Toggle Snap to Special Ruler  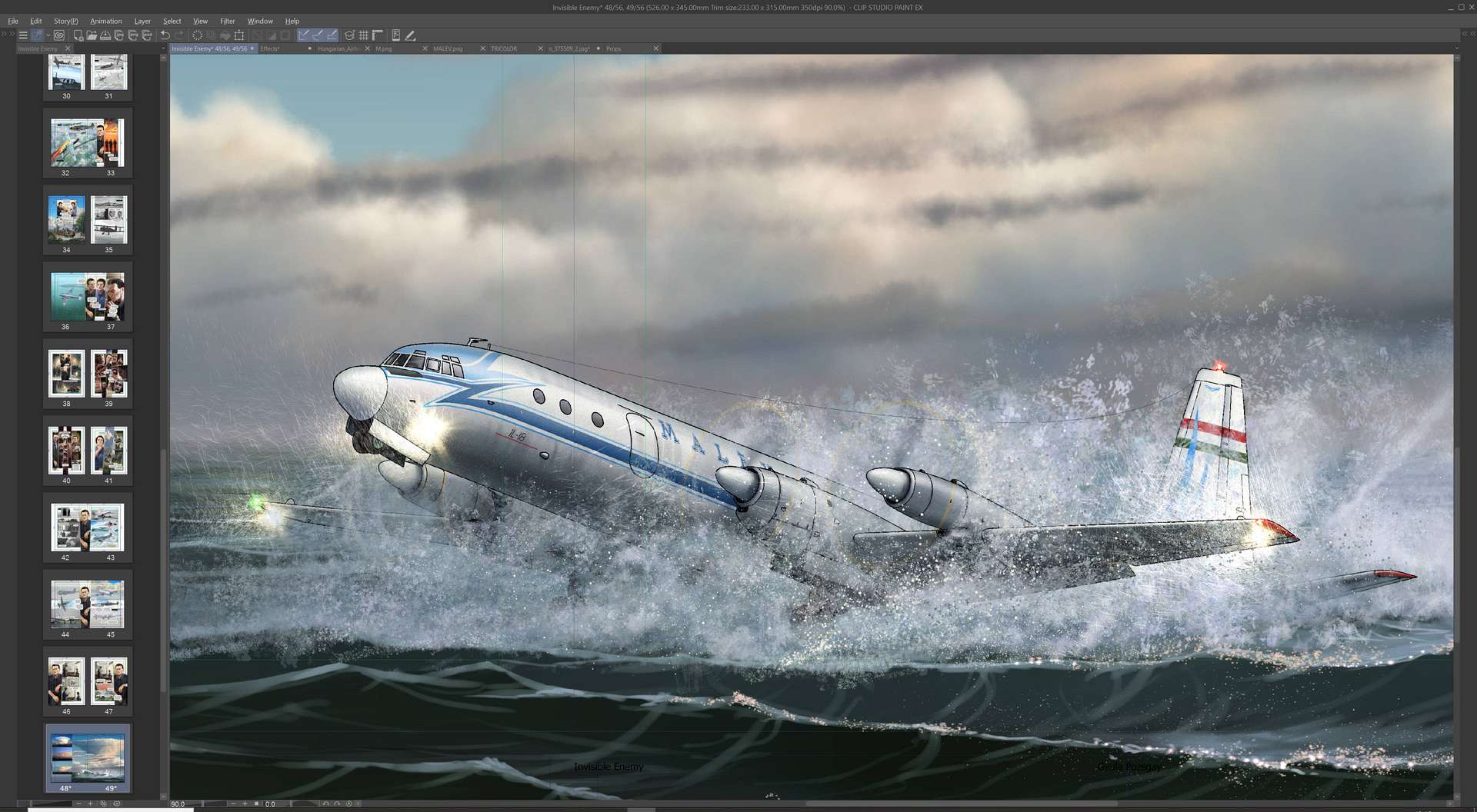click(318, 35)
